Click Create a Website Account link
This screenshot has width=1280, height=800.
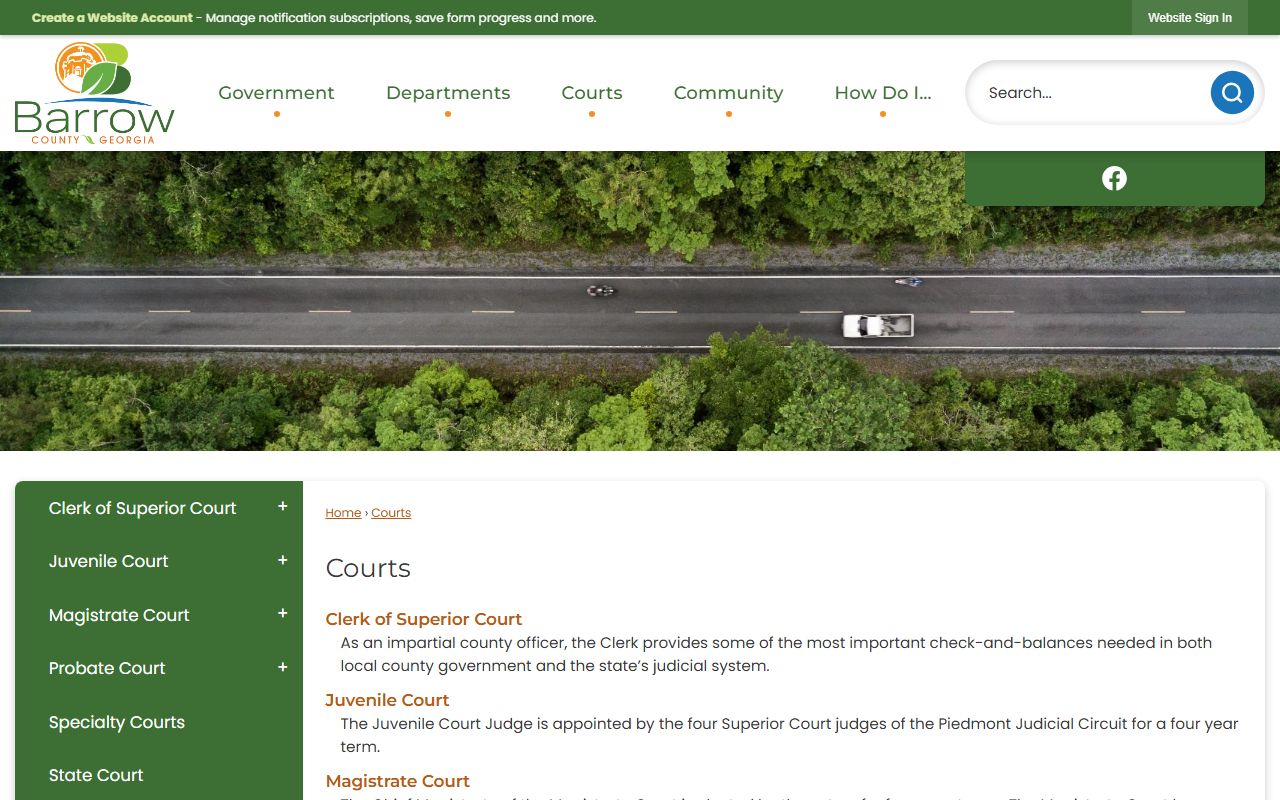112,18
